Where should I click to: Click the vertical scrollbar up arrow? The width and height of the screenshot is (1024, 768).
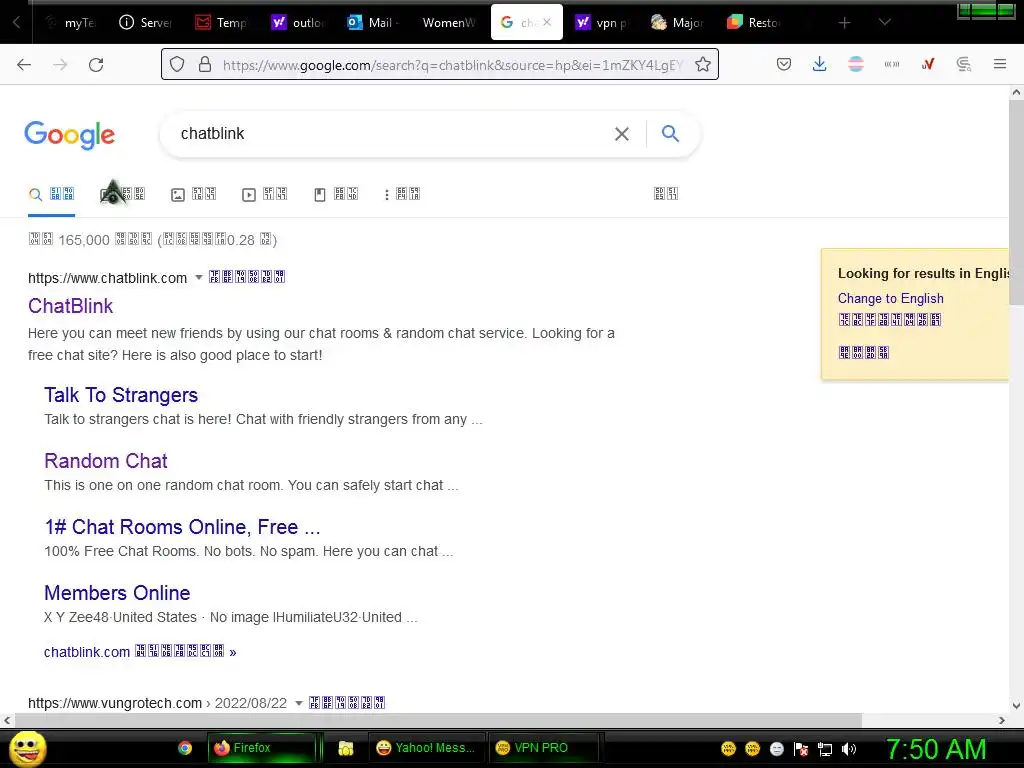[x=1016, y=92]
